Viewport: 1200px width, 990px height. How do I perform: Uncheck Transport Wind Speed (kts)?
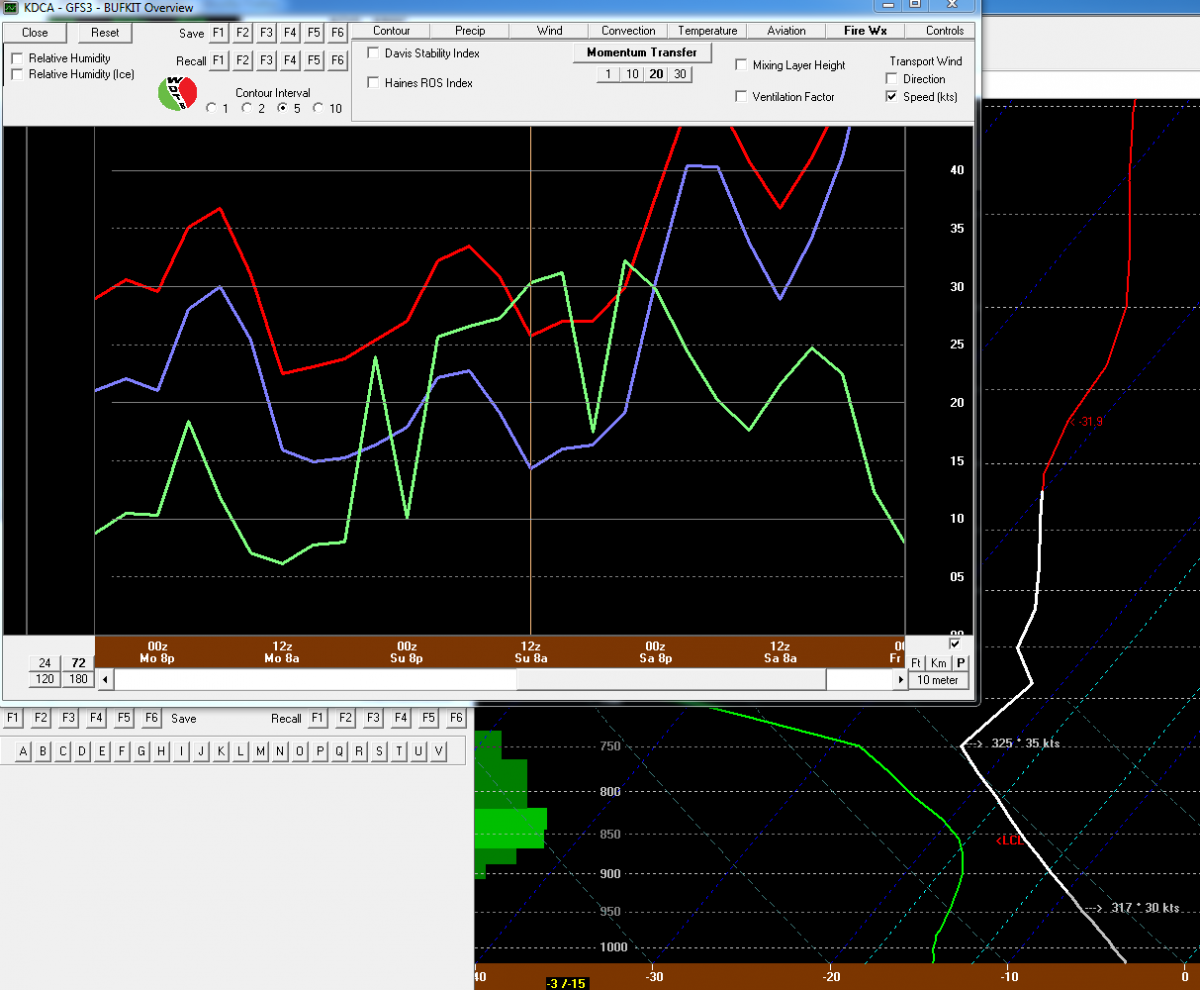point(892,97)
